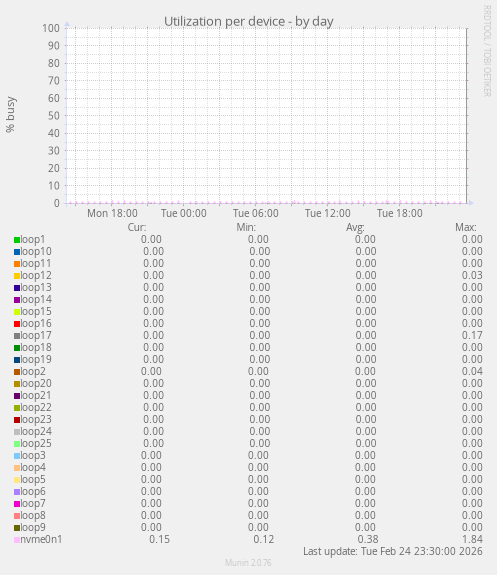Select the loop4 legend label

33,468
